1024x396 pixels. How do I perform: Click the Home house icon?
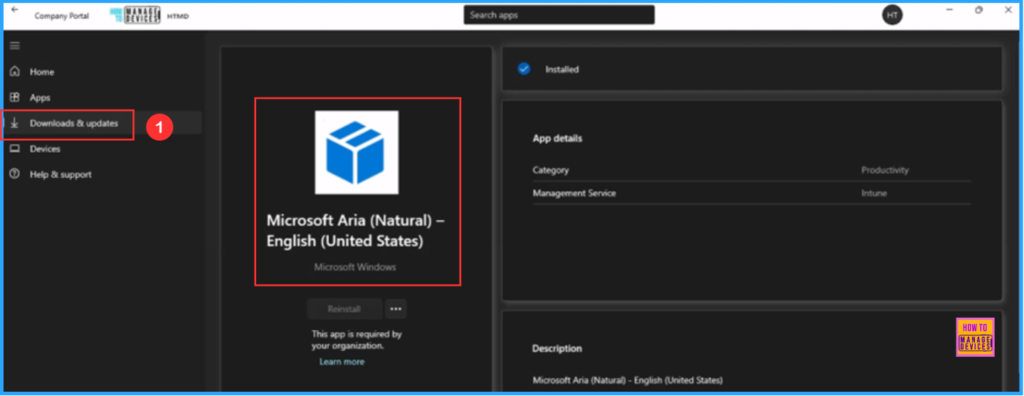14,72
